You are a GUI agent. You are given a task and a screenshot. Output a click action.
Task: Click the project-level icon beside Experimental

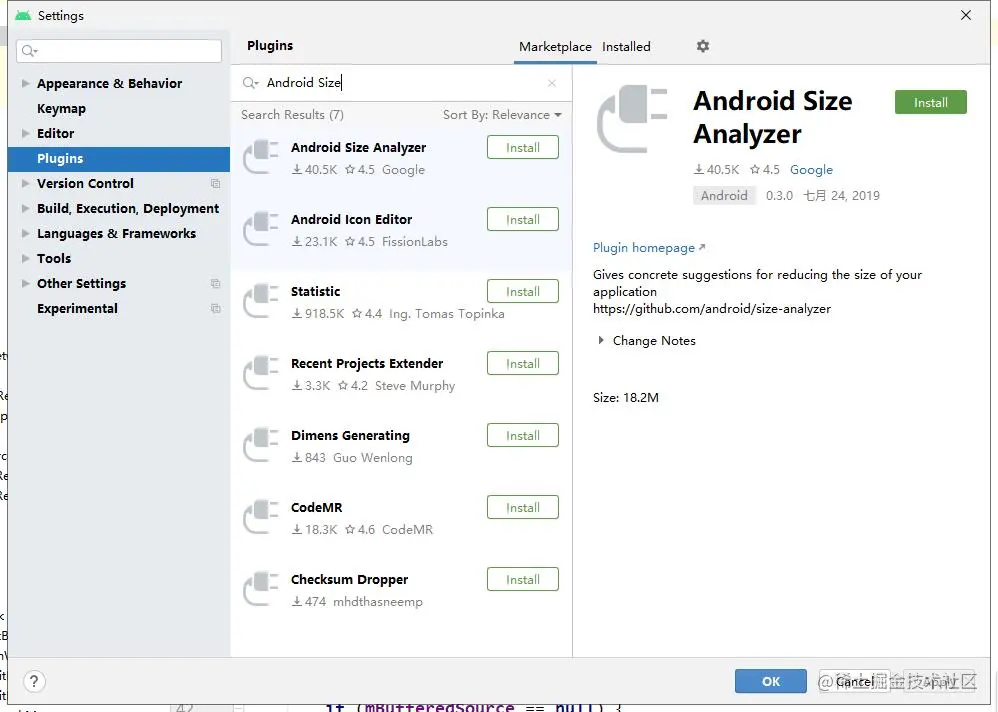point(216,308)
